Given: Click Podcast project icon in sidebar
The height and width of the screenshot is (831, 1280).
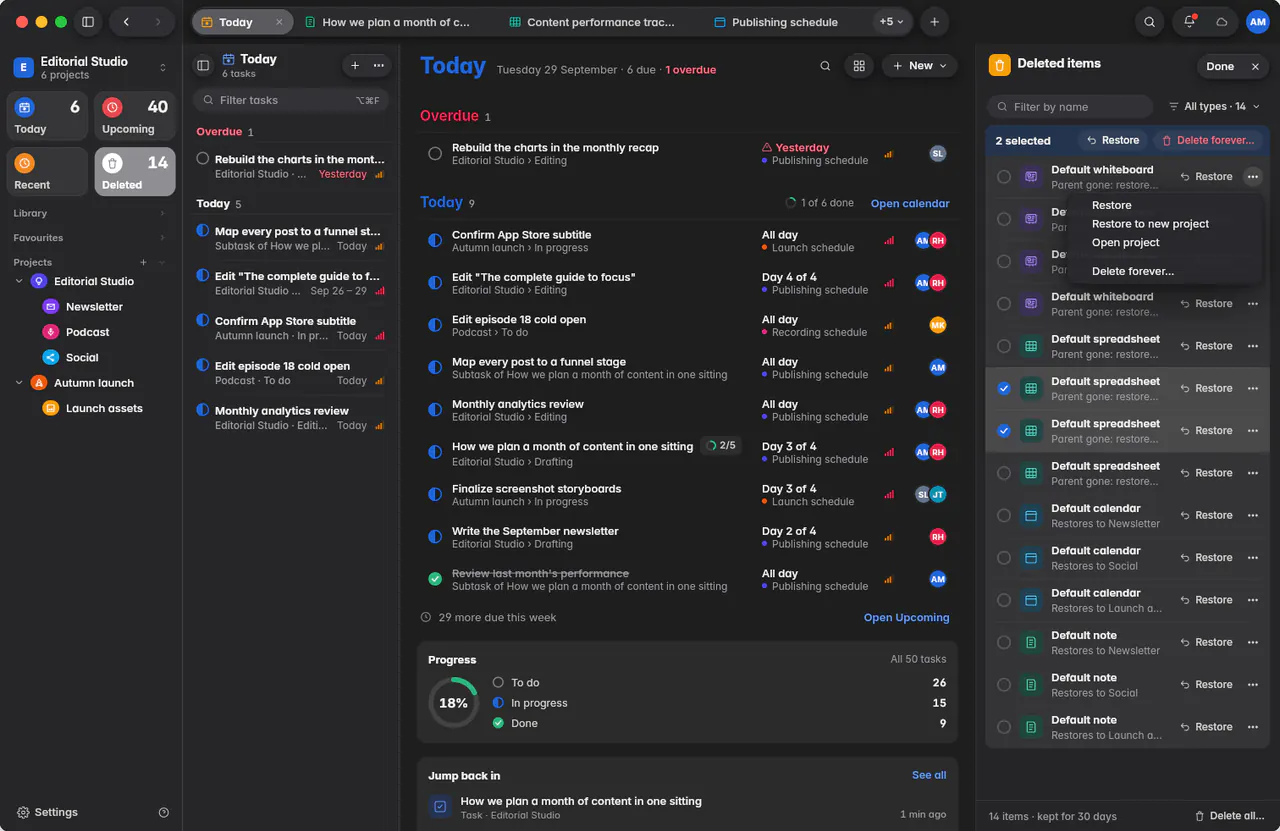Looking at the screenshot, I should point(50,332).
